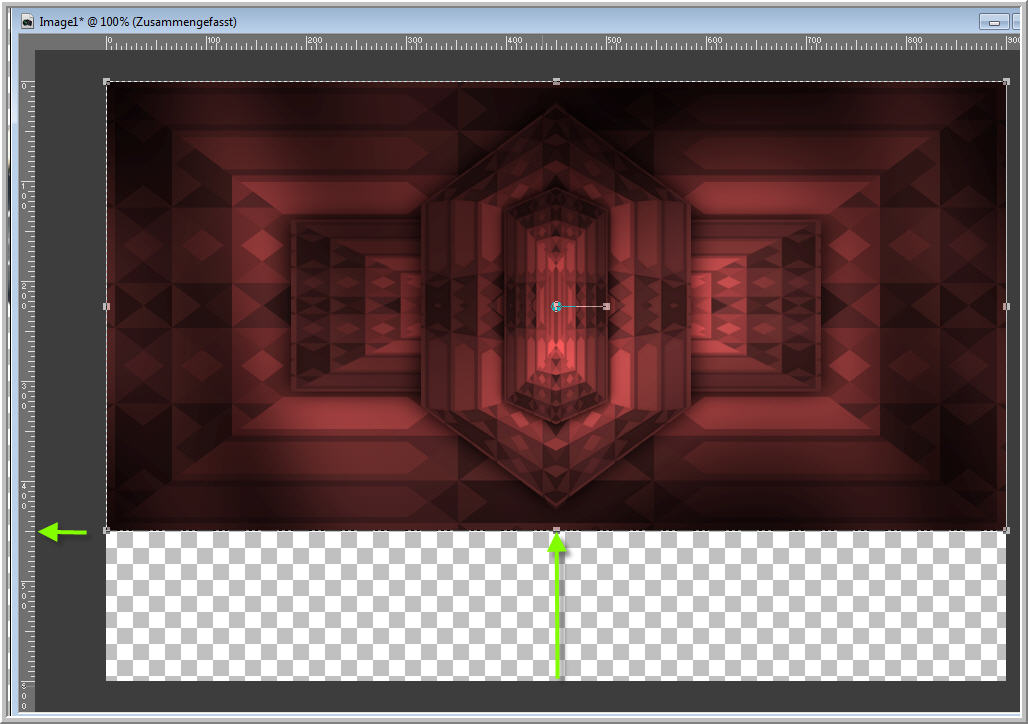This screenshot has width=1028, height=724.
Task: Select the bottom-right corner transform handle
Action: point(1006,530)
